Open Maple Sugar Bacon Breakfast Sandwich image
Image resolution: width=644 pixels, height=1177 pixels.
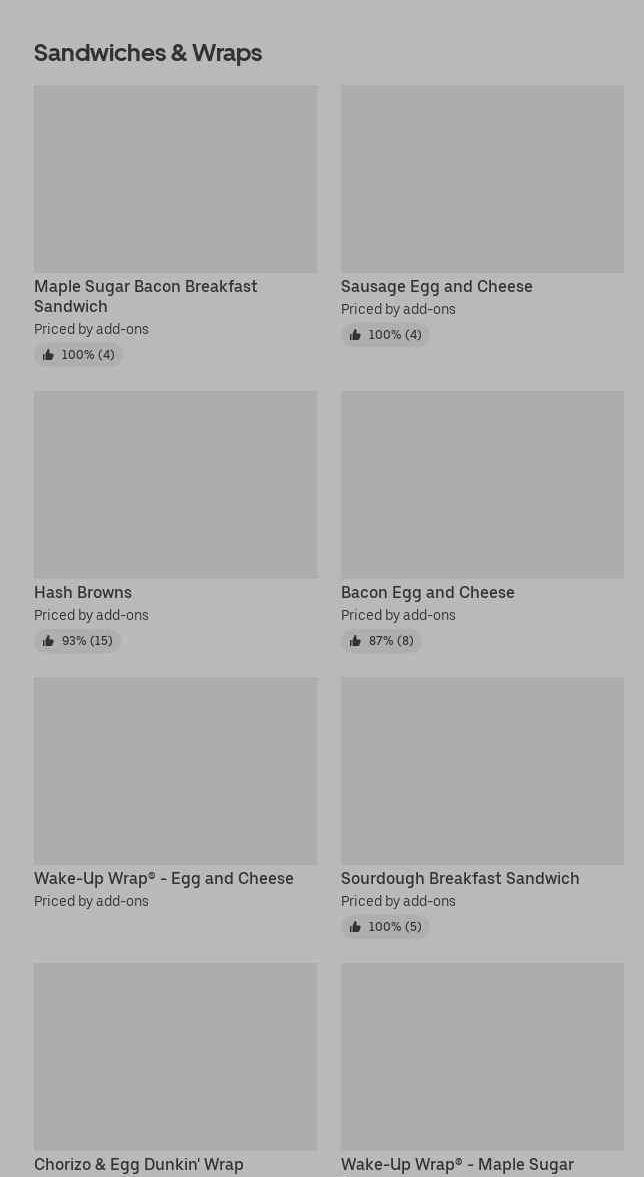[x=175, y=179]
